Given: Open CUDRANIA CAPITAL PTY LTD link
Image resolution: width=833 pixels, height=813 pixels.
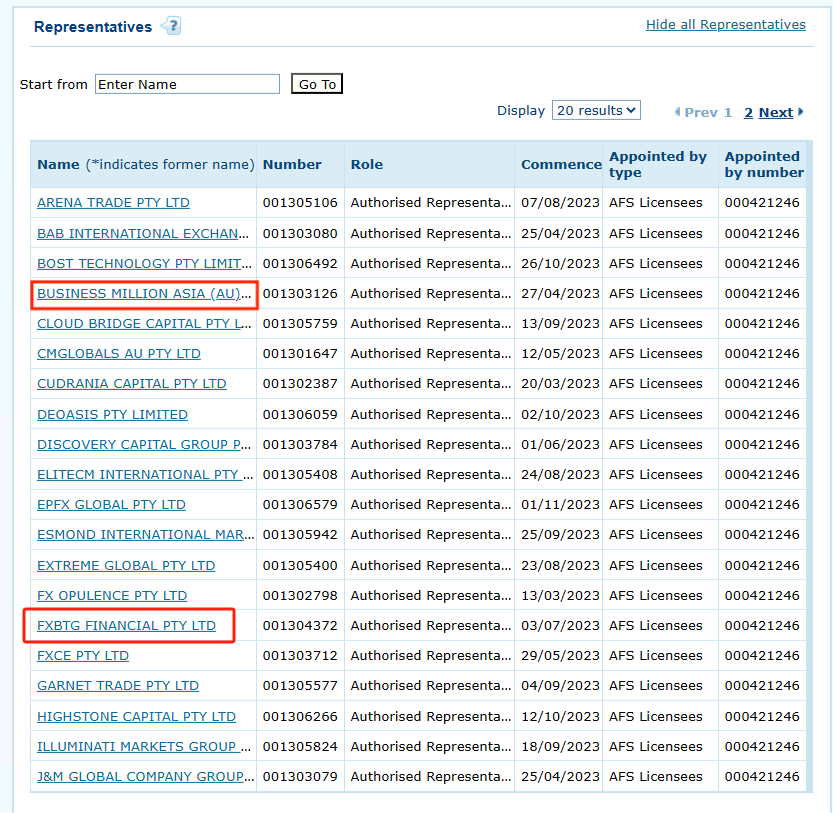Looking at the screenshot, I should (x=131, y=384).
